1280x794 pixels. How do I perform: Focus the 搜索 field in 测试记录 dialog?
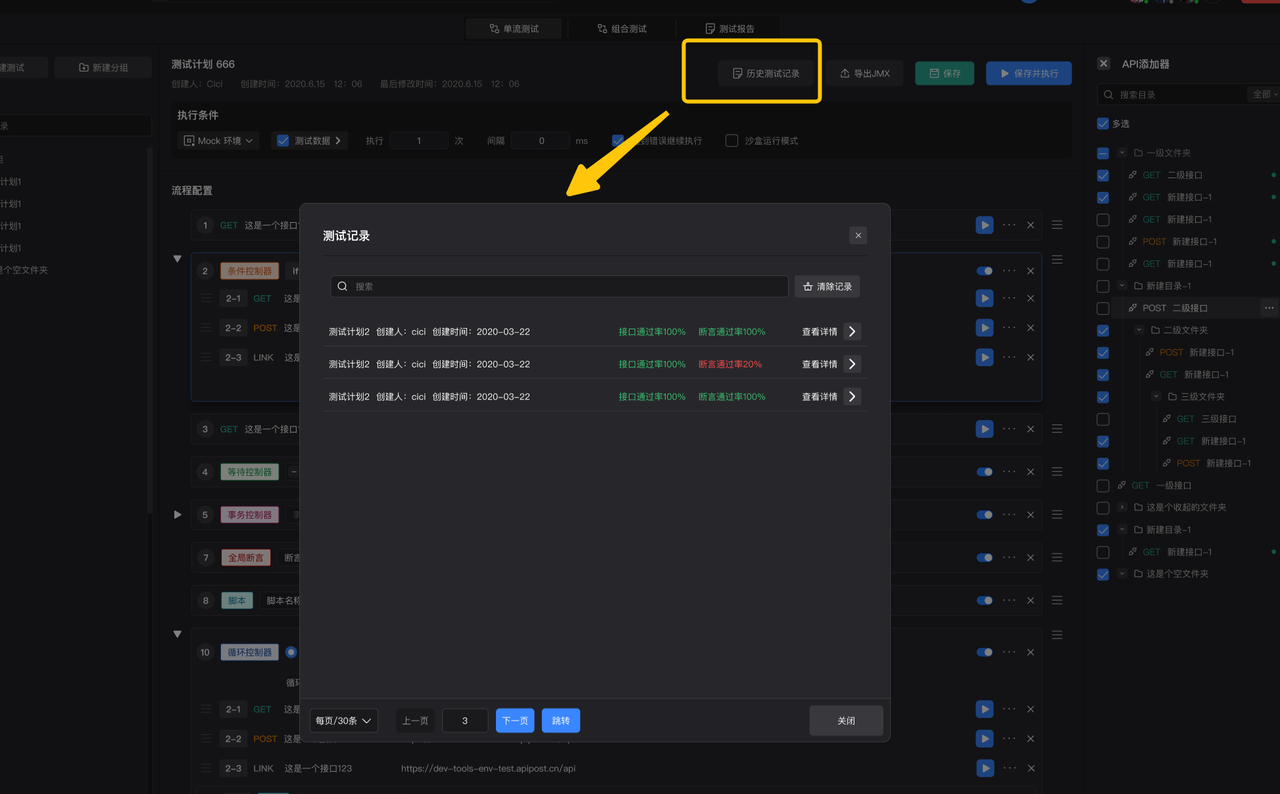560,286
